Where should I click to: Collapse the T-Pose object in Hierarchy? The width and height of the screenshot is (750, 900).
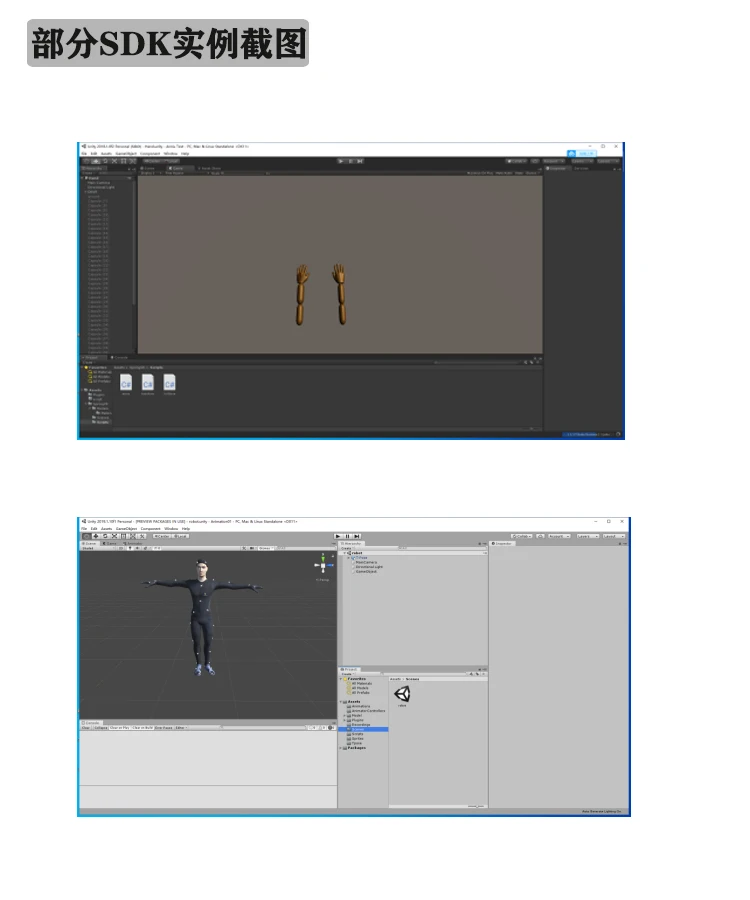coord(348,558)
